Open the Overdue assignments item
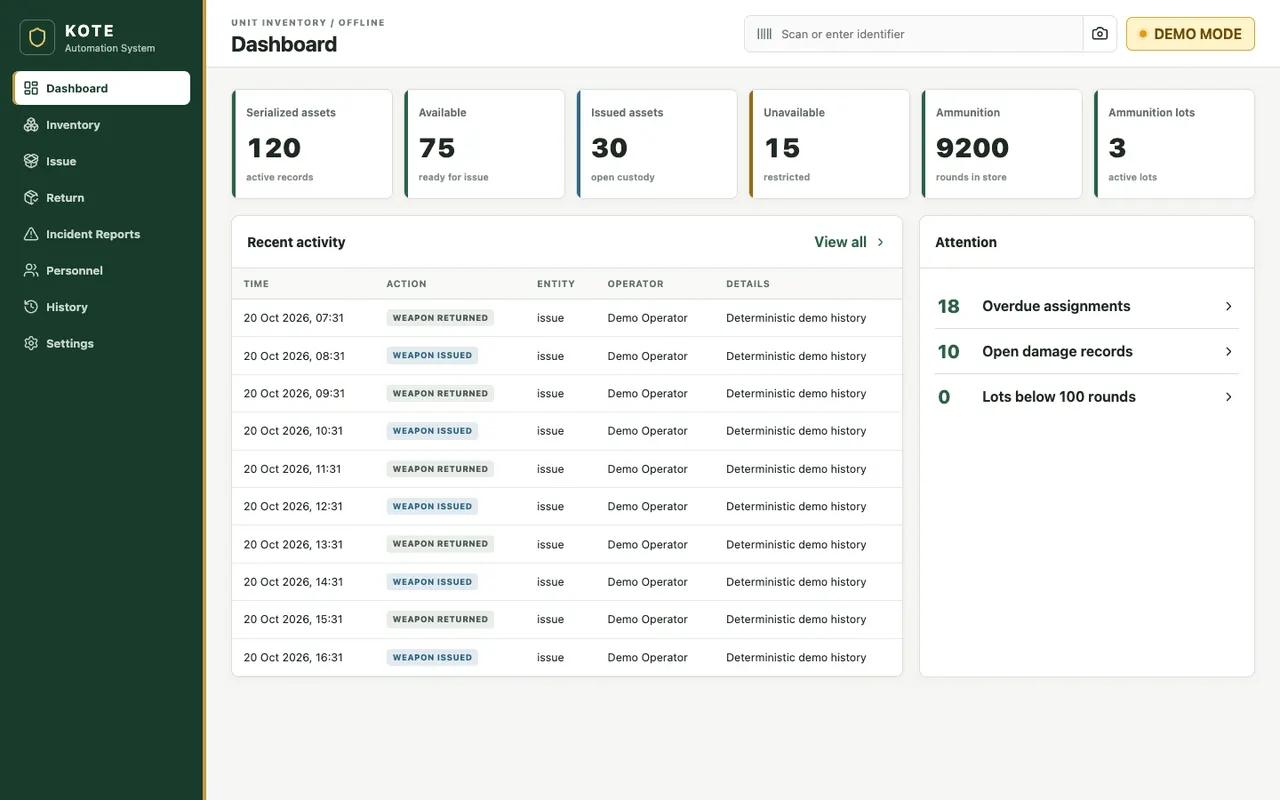Screen dimensions: 1280x800 1087,306
